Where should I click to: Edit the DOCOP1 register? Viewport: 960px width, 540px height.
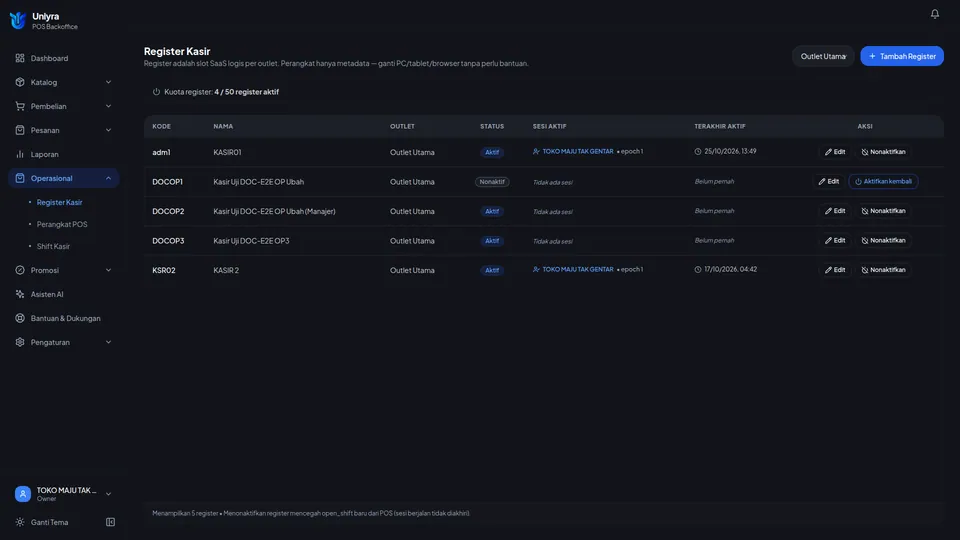pos(828,181)
